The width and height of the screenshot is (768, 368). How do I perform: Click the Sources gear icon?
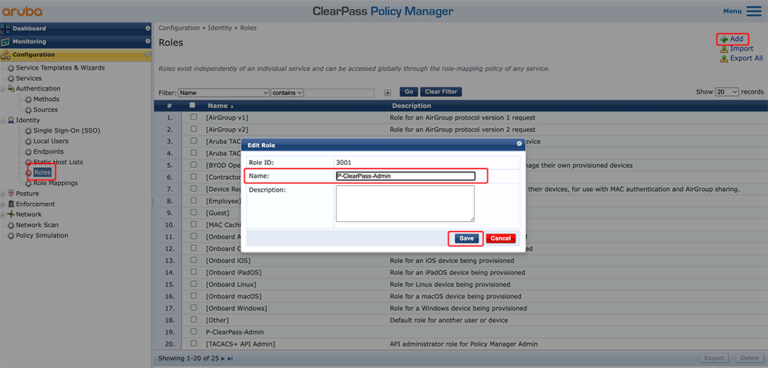(x=28, y=110)
